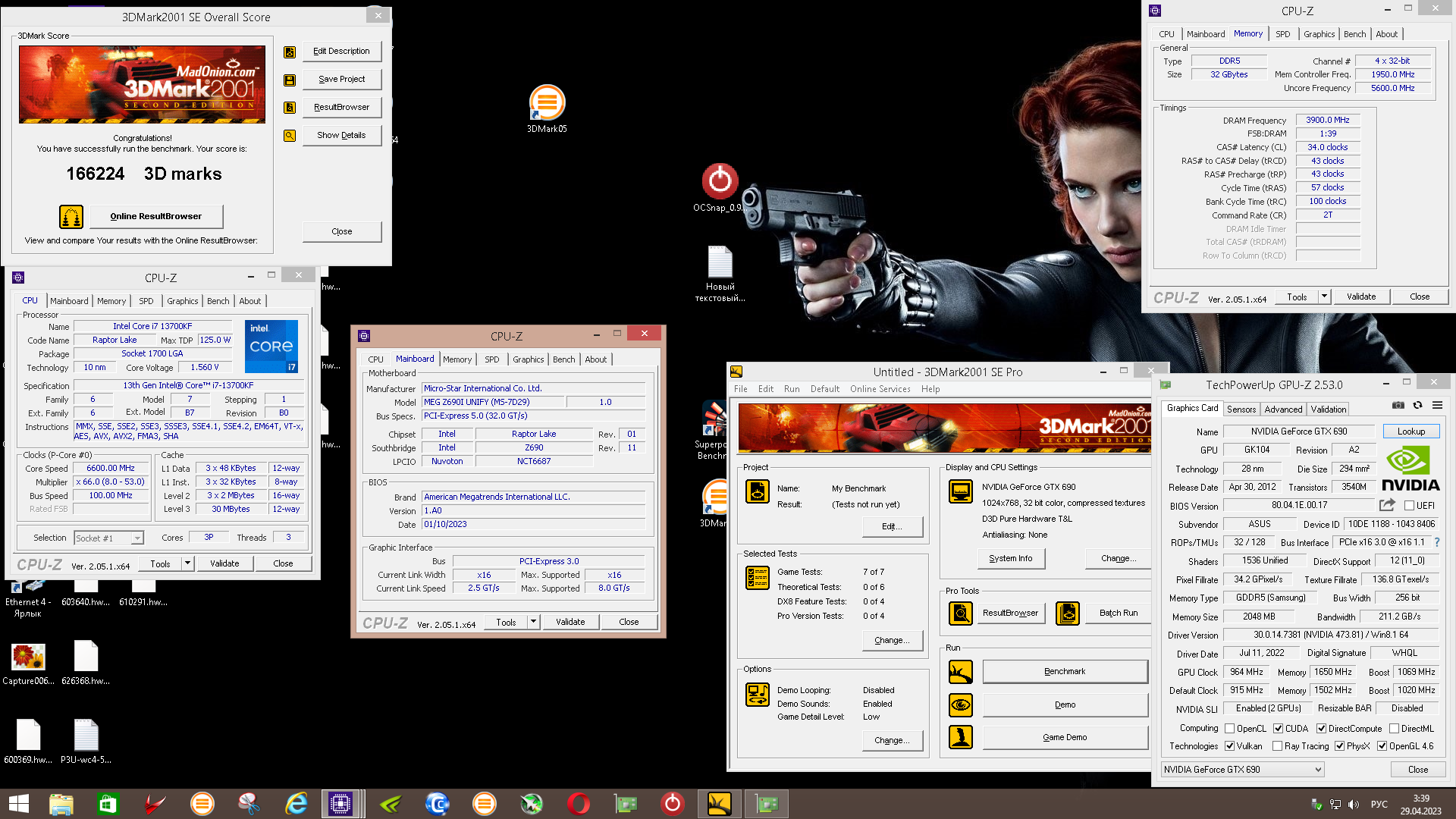1456x819 pixels.
Task: Switch to Advanced tab in GPU-Z
Action: tap(1283, 409)
